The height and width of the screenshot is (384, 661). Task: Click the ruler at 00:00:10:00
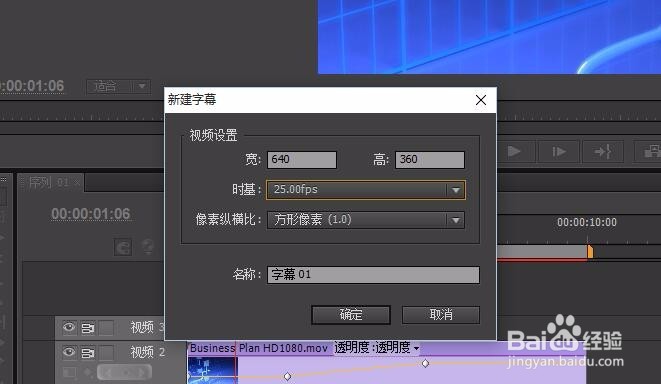point(587,222)
